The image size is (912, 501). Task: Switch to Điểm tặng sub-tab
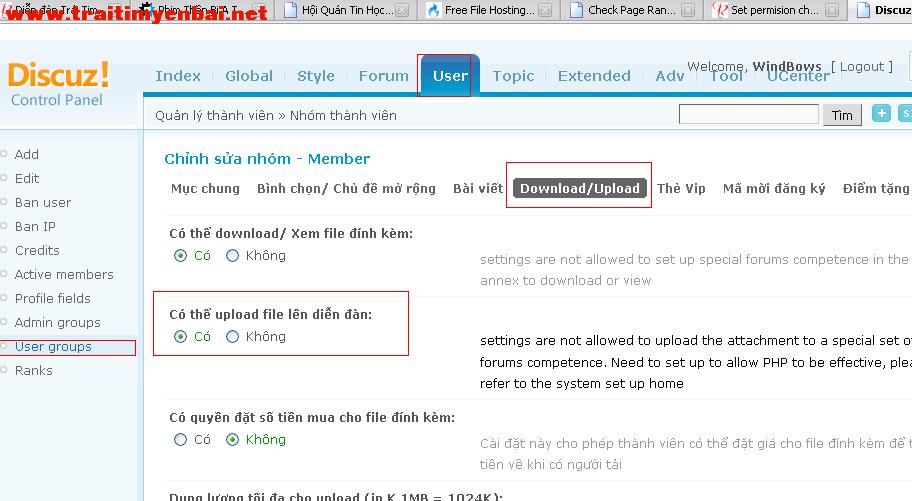875,189
